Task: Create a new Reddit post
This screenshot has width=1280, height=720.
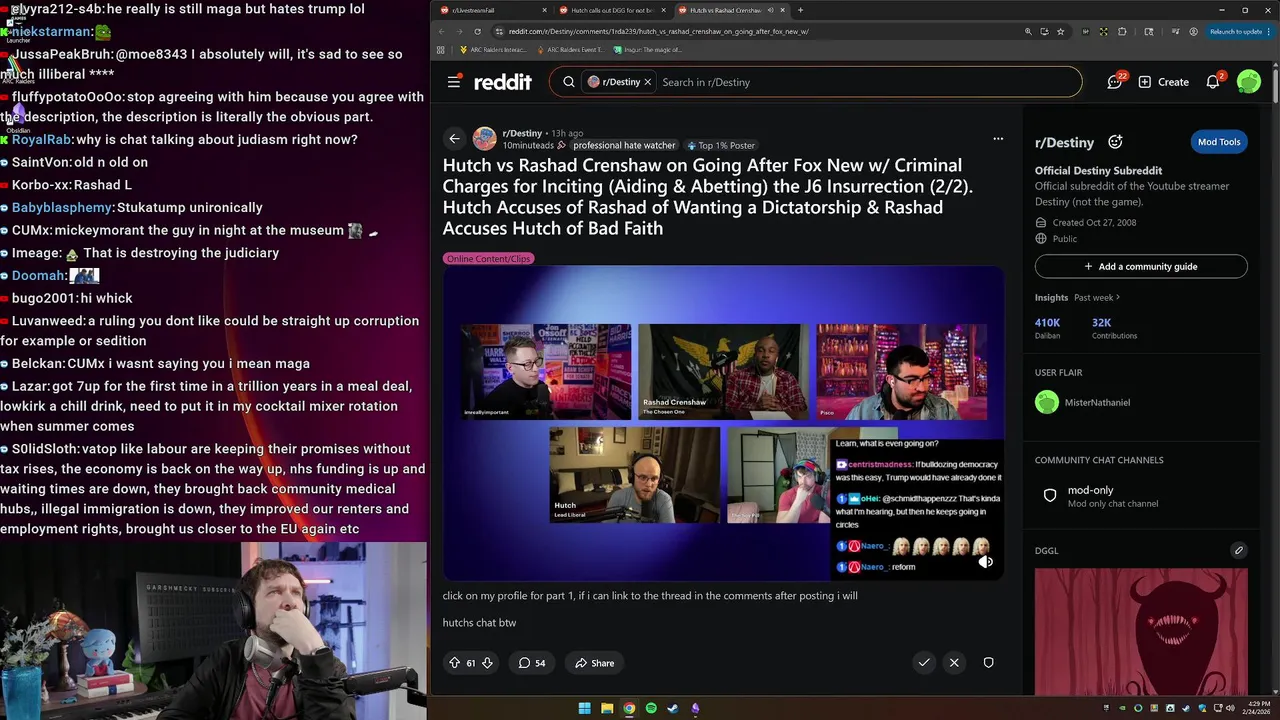Action: [x=1163, y=82]
